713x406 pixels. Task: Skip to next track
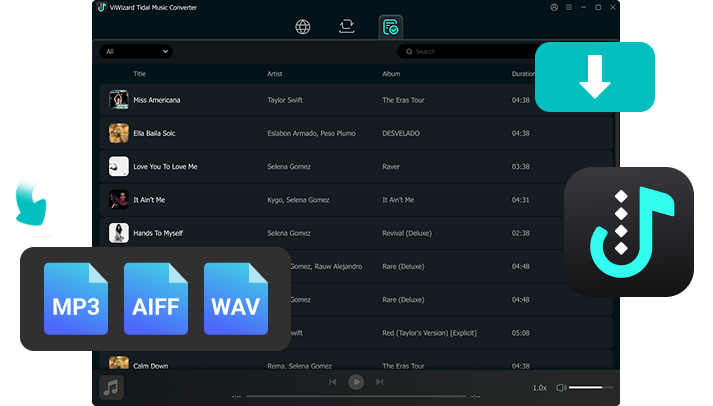point(380,382)
